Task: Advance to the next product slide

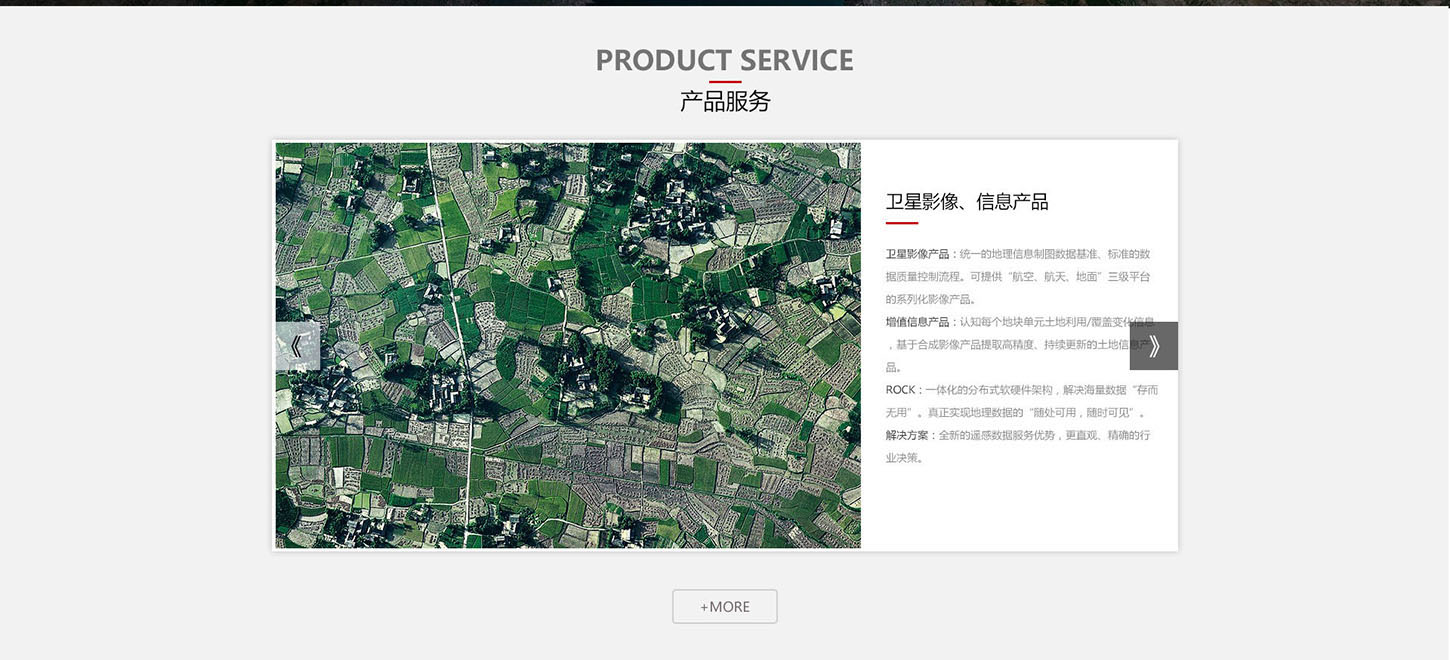Action: pyautogui.click(x=1153, y=346)
